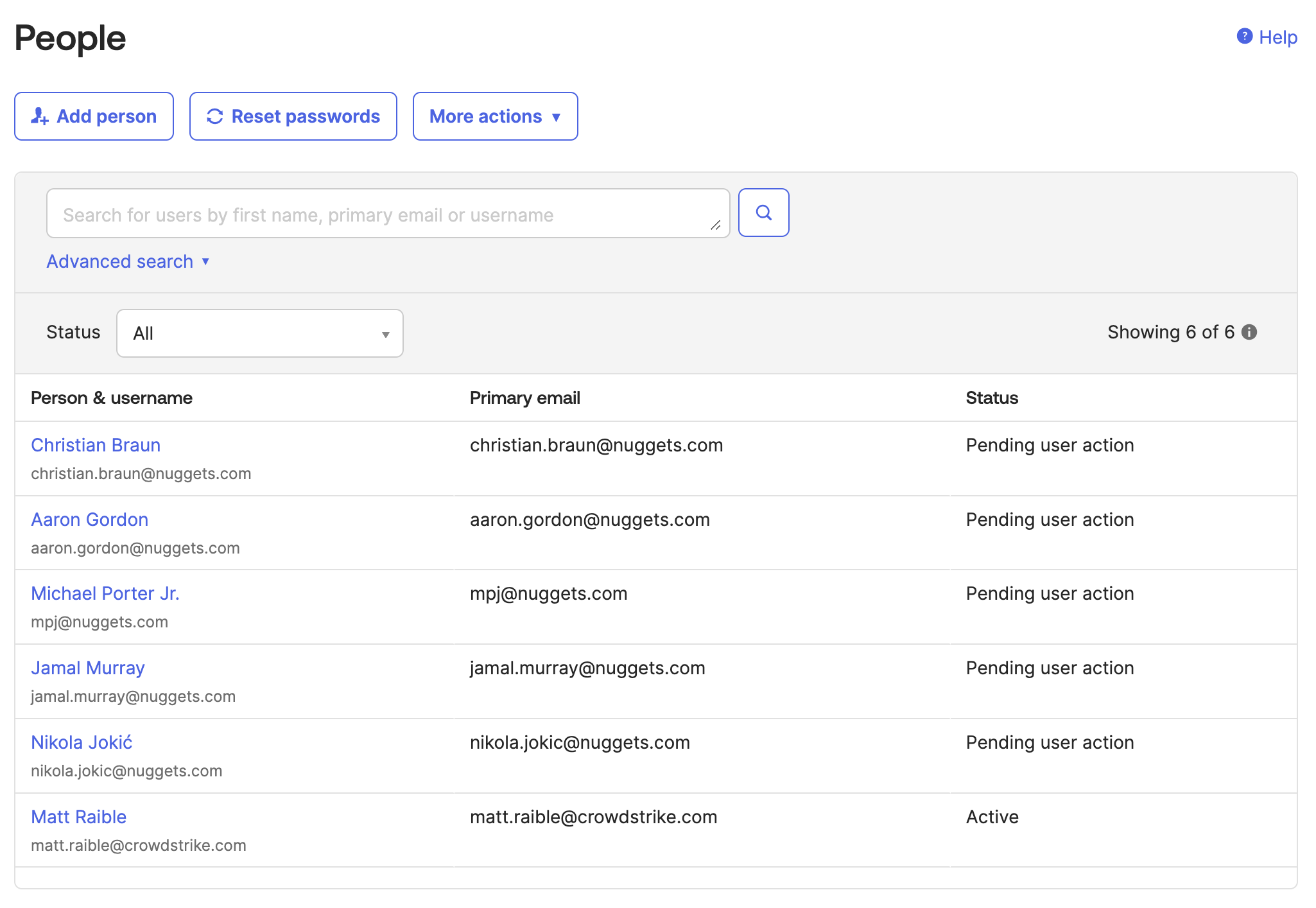The image size is (1316, 908).
Task: Open Nikola Jokić's profile link
Action: click(82, 742)
